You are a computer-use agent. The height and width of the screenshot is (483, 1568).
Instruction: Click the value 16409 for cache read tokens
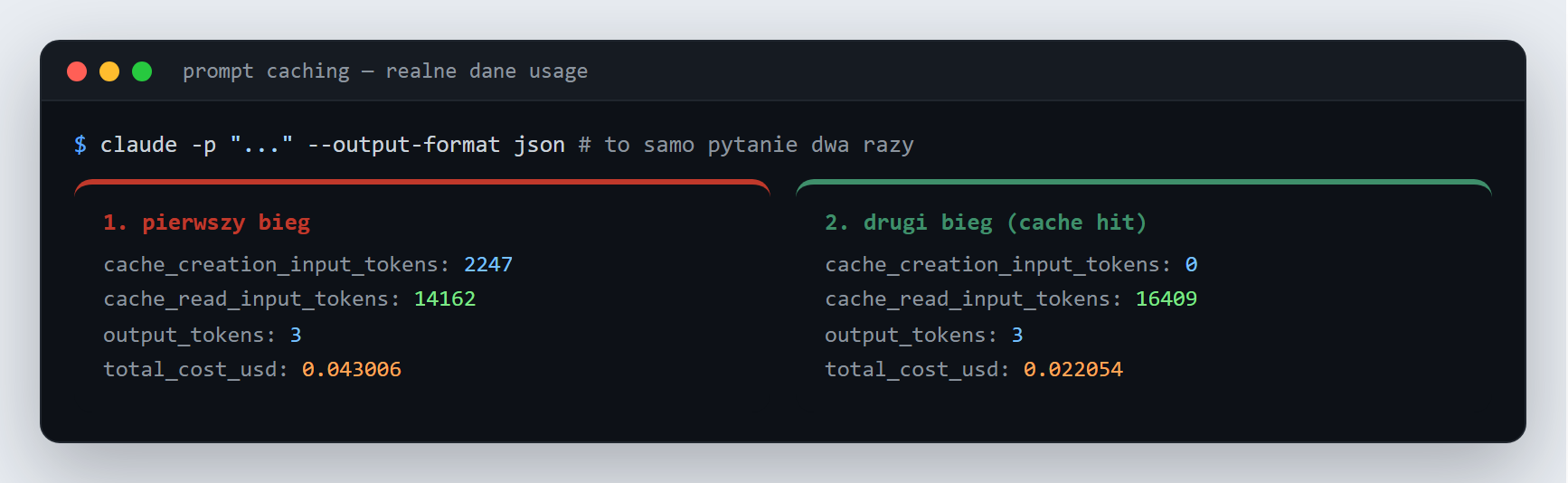(x=1167, y=298)
